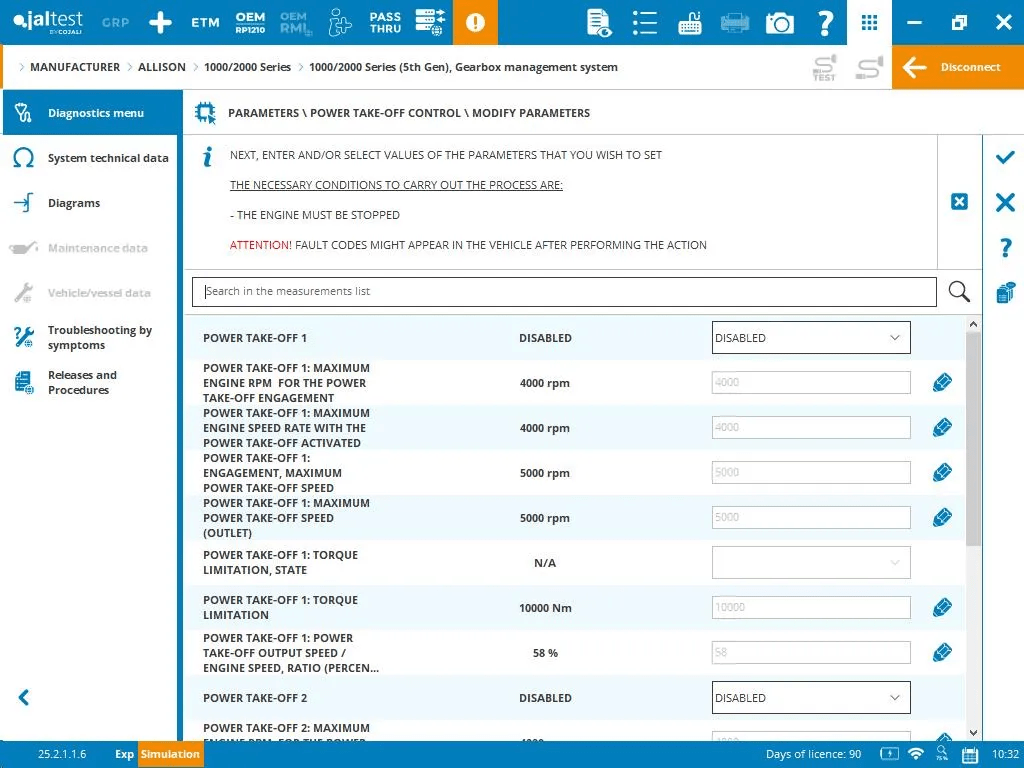
Task: Open the ETM module icon
Action: tap(205, 23)
